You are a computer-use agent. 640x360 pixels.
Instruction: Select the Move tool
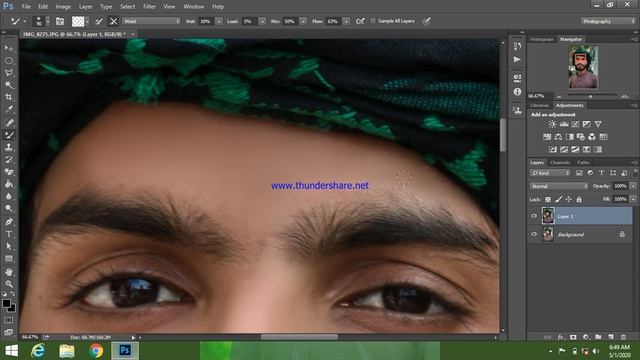click(9, 48)
